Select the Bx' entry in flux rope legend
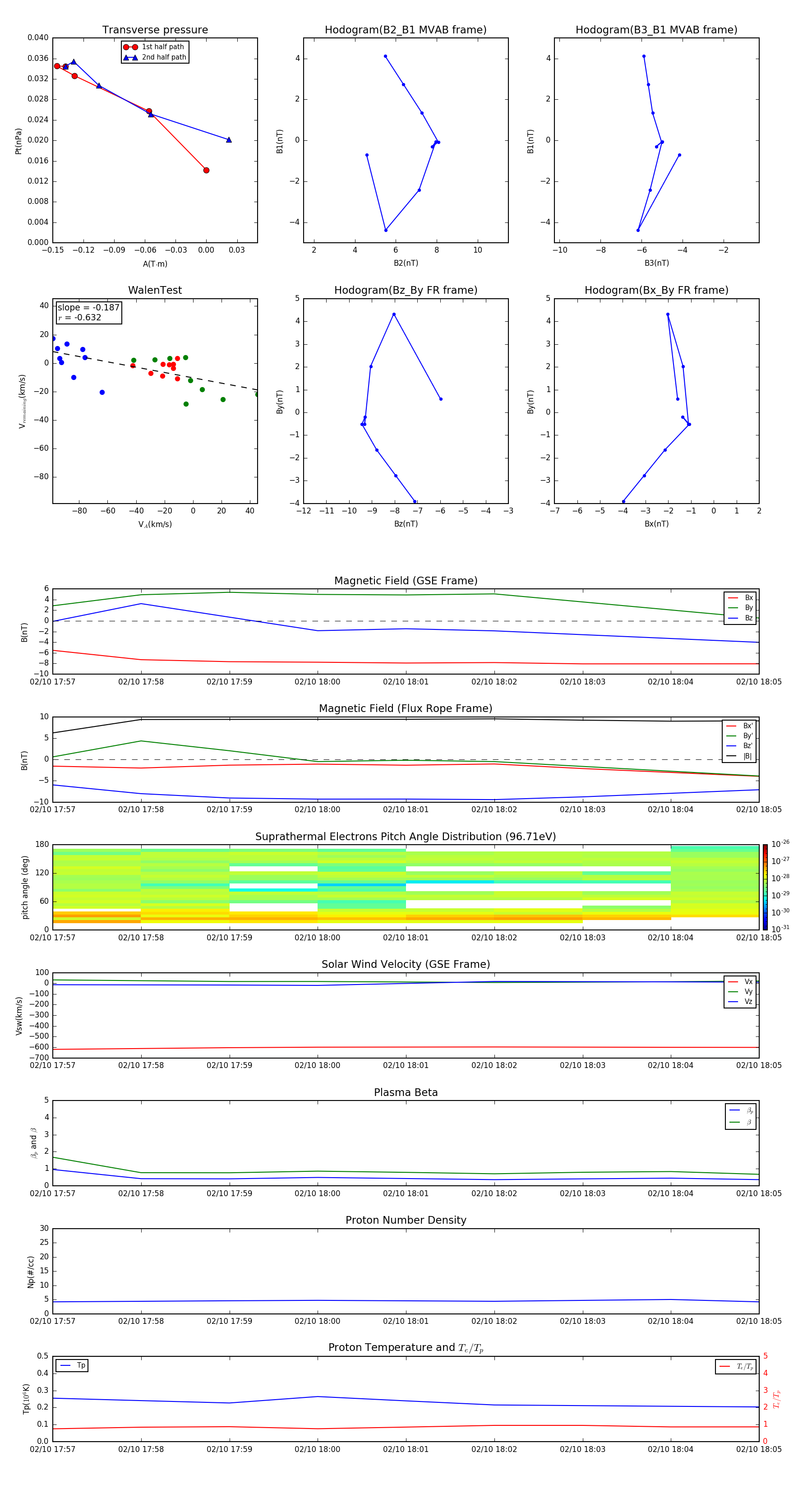This screenshot has height=1489, width=812. tap(740, 726)
